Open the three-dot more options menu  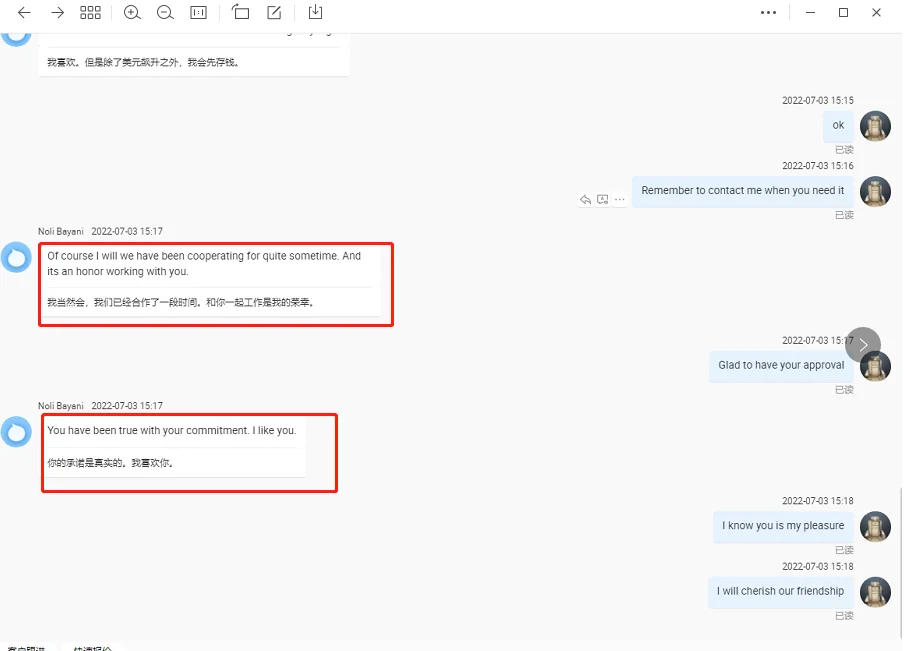coord(768,13)
